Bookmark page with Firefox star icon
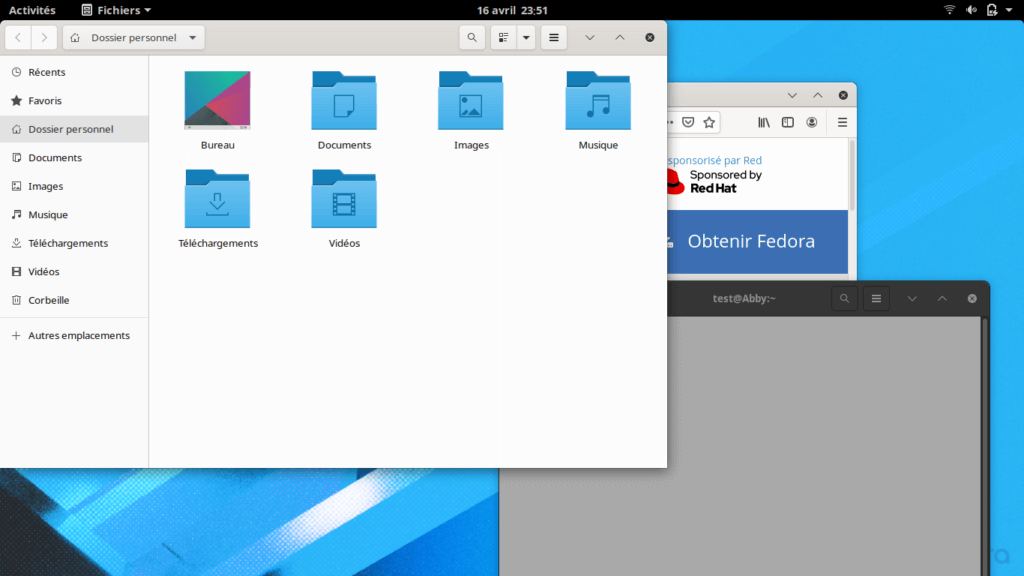 coord(709,122)
